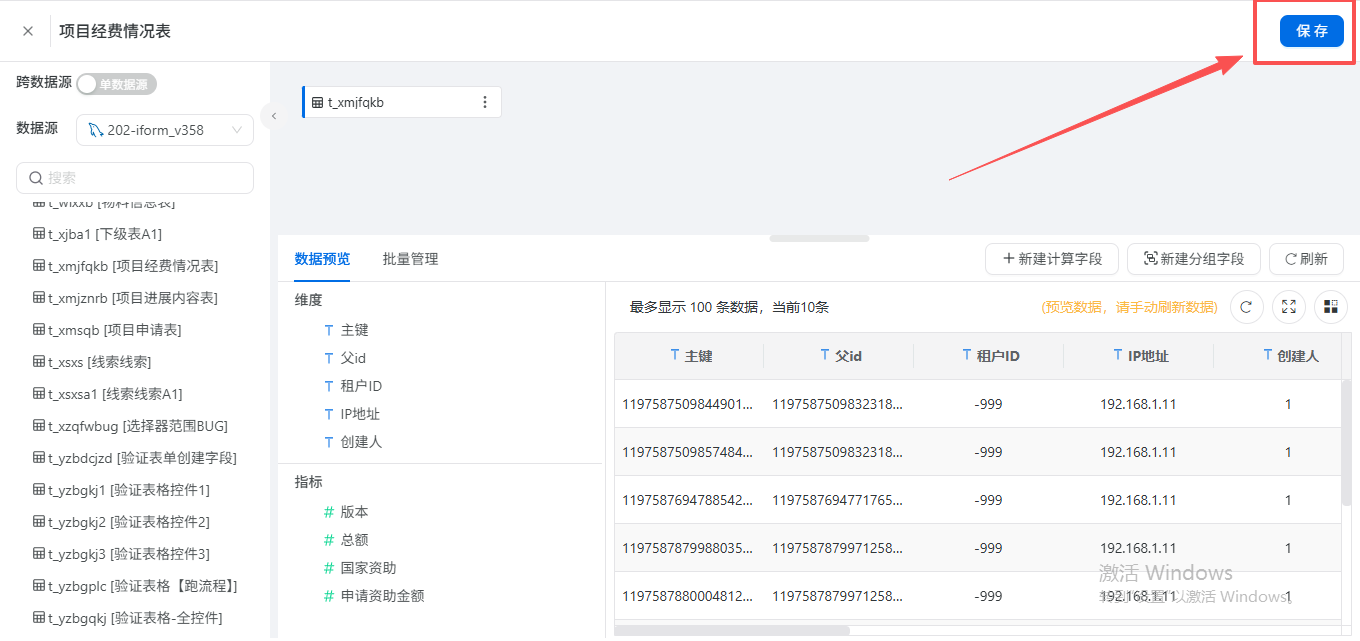Click the cell 1197587694788542... in the 主键 column
Viewport: 1360px width, 641px height.
point(689,500)
